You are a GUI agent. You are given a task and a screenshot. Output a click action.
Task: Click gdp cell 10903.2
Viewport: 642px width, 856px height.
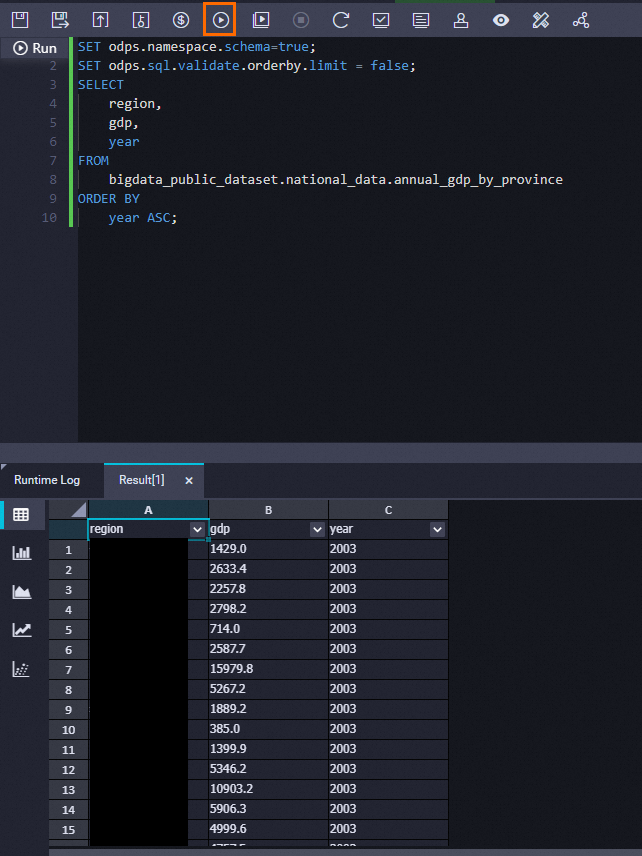click(x=268, y=789)
